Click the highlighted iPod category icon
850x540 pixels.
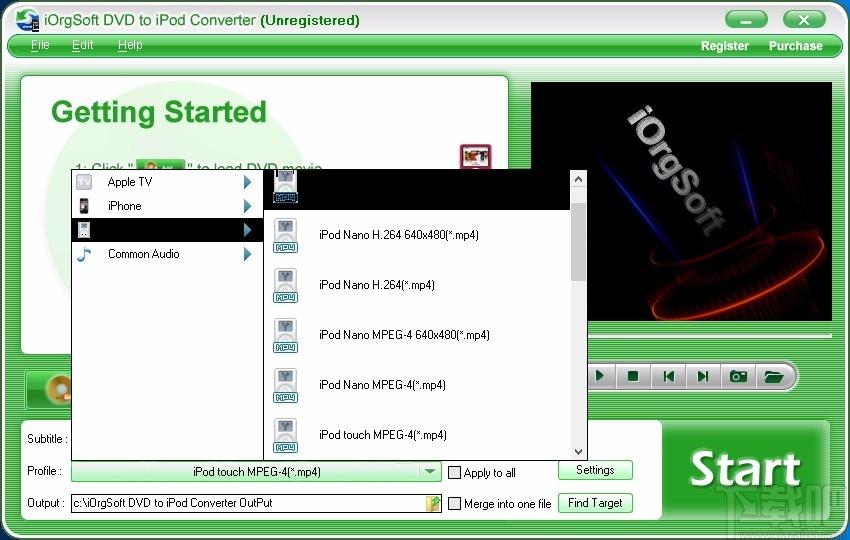pyautogui.click(x=84, y=230)
